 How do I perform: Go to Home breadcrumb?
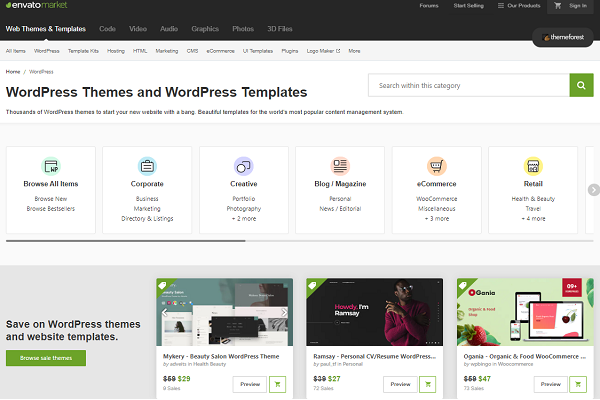point(13,72)
